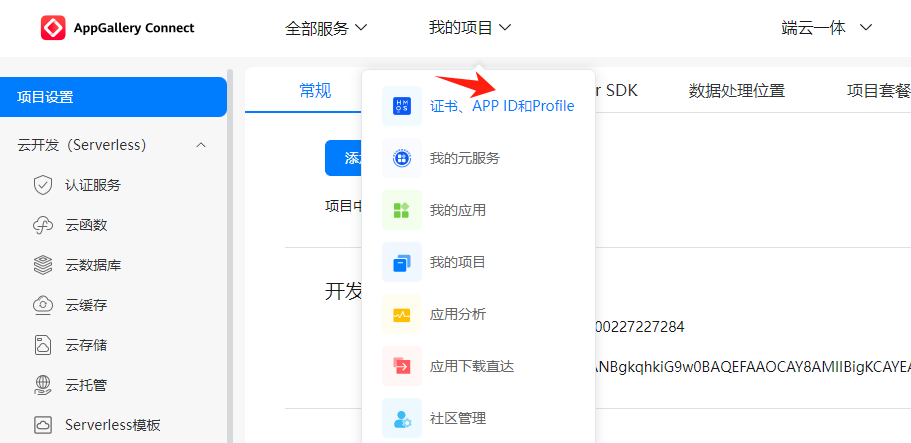Click the 云函数 cloud function icon
This screenshot has width=911, height=443.
coord(43,226)
